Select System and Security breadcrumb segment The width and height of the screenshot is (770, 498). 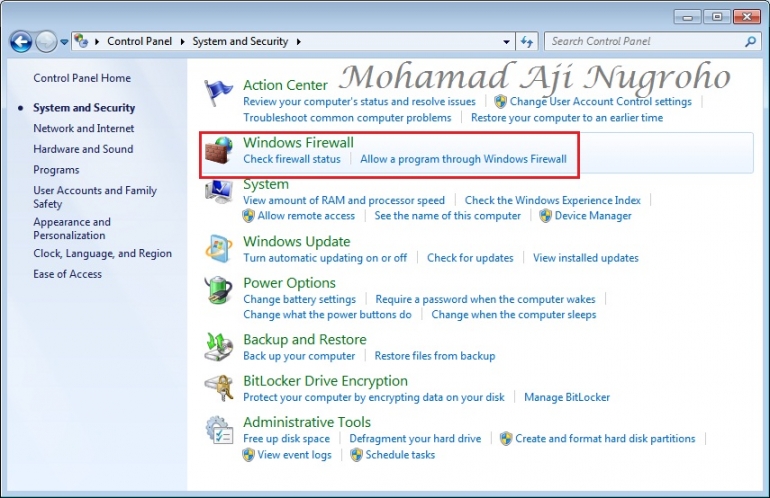(240, 41)
